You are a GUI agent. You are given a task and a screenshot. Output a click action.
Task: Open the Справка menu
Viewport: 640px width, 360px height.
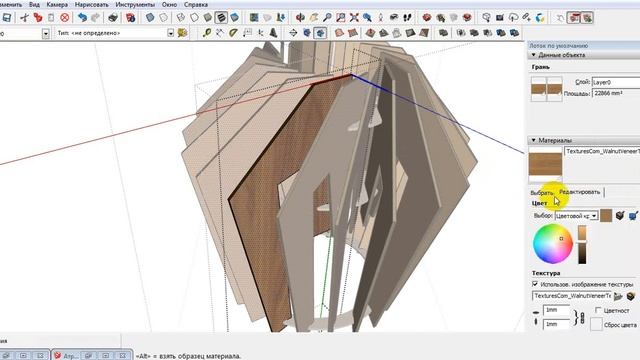point(196,4)
